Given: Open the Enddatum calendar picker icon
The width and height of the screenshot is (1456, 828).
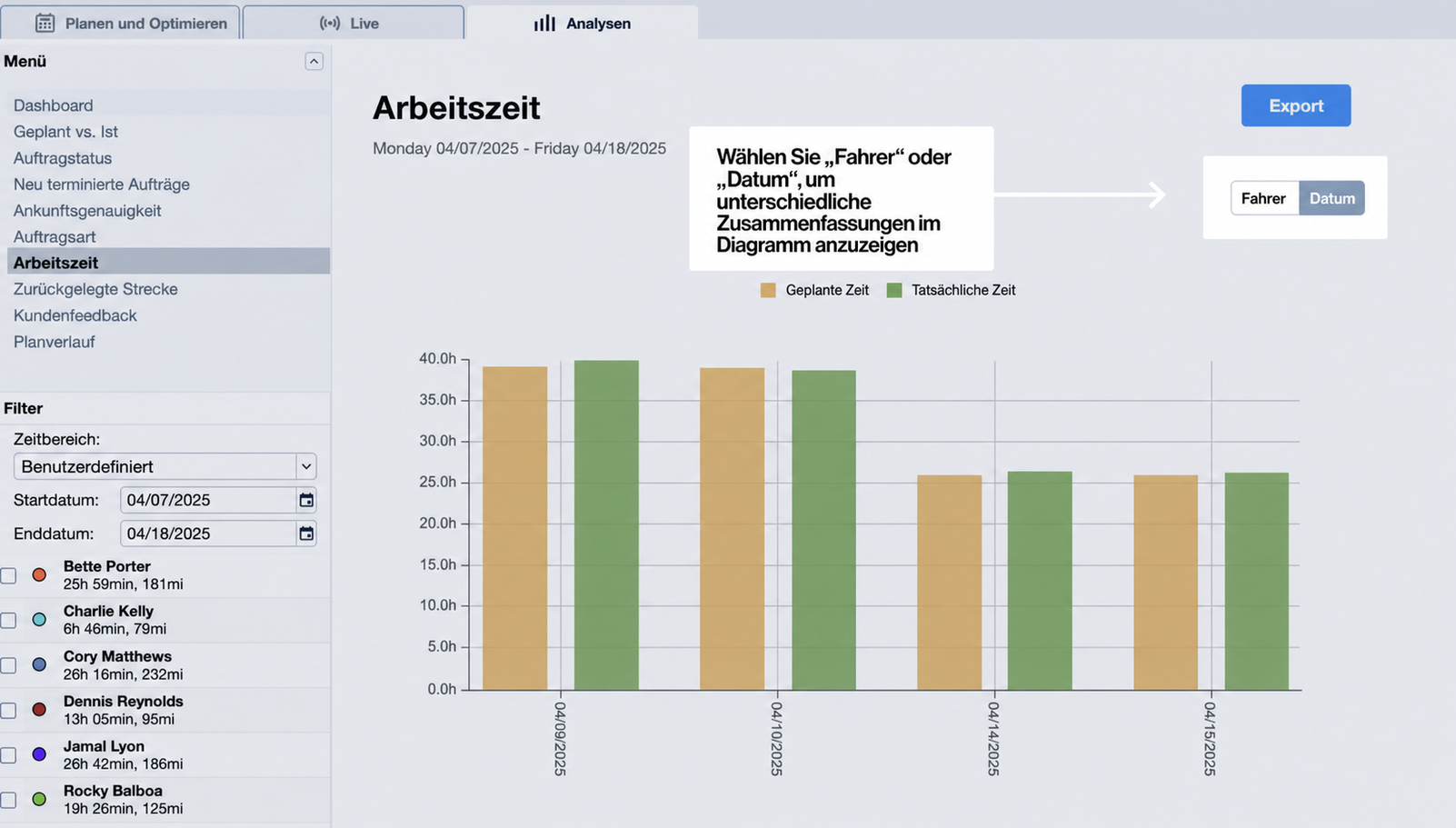Looking at the screenshot, I should coord(306,534).
